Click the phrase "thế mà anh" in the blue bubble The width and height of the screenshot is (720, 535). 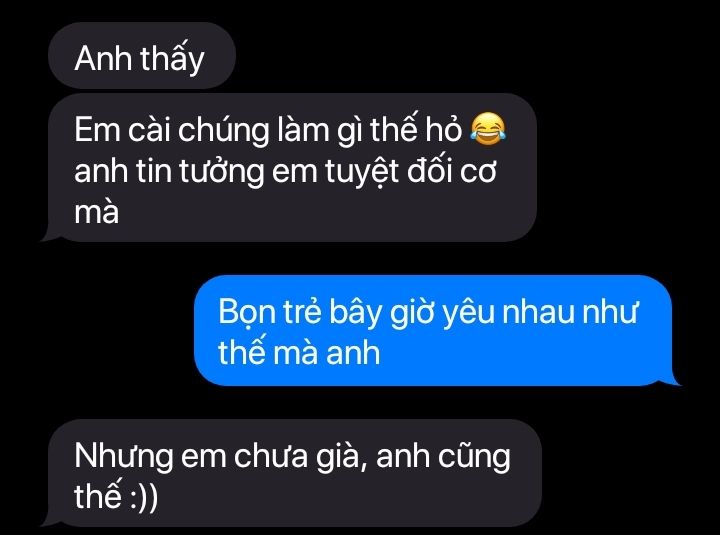click(x=299, y=353)
